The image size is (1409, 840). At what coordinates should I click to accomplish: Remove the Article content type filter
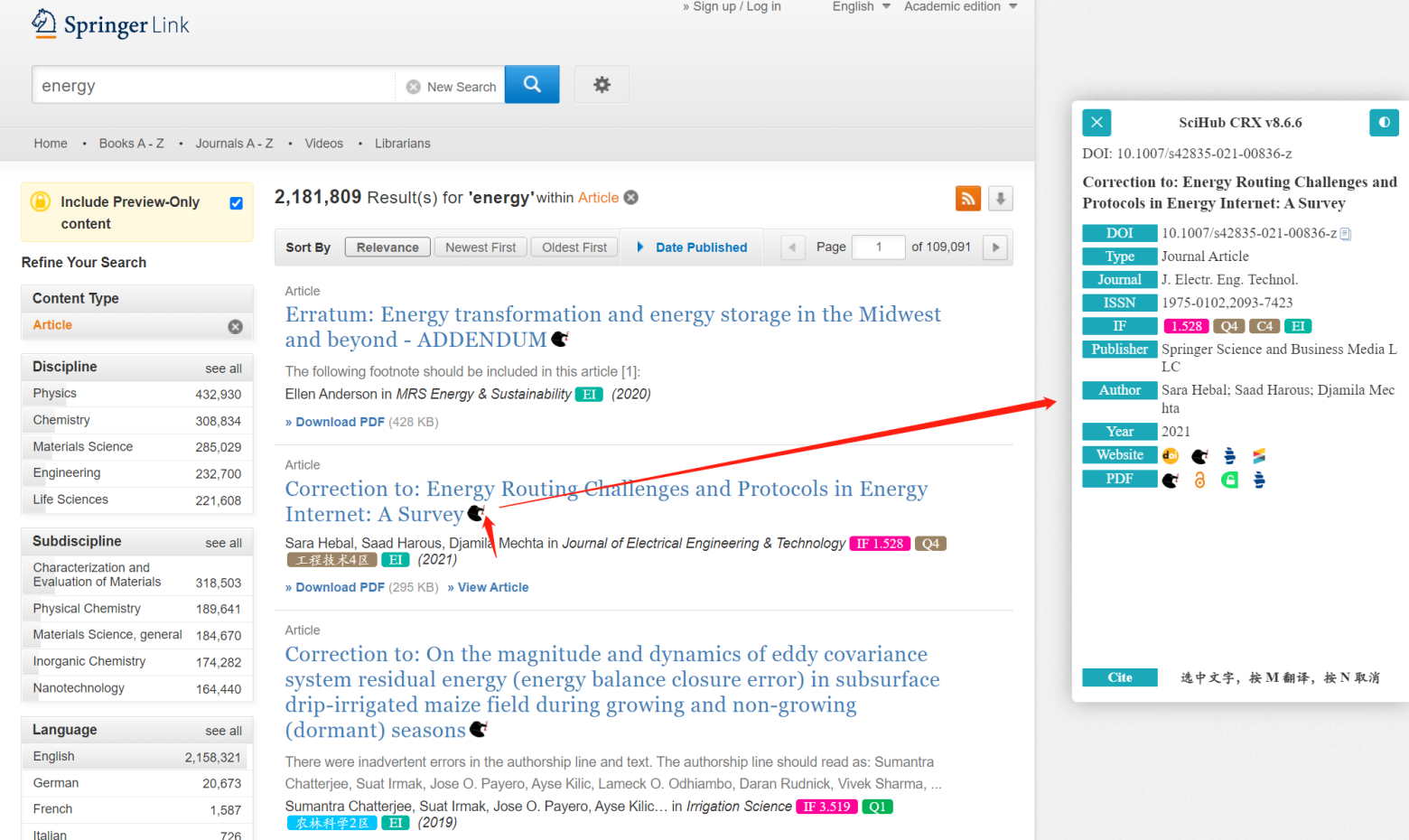pyautogui.click(x=236, y=326)
